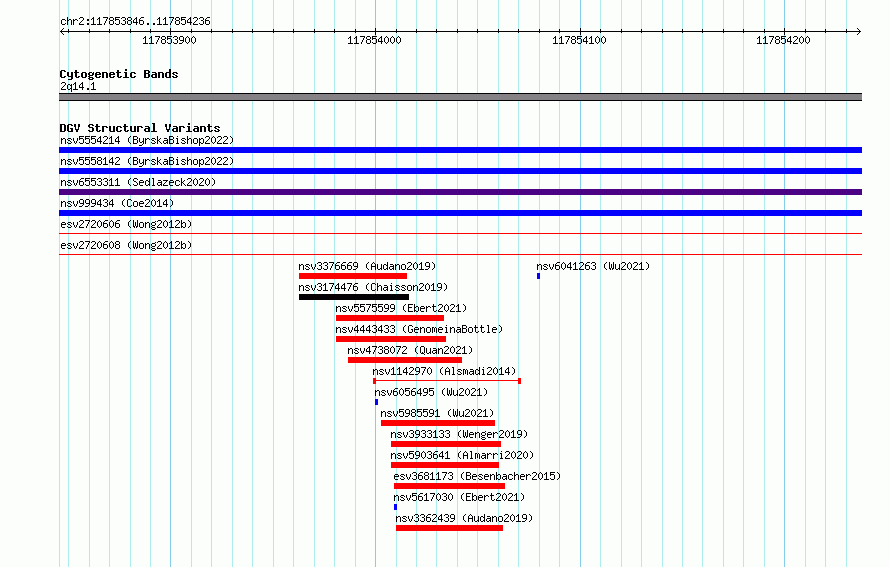Click the black bar of nsv3174476
This screenshot has height=567, width=890.
[354, 297]
